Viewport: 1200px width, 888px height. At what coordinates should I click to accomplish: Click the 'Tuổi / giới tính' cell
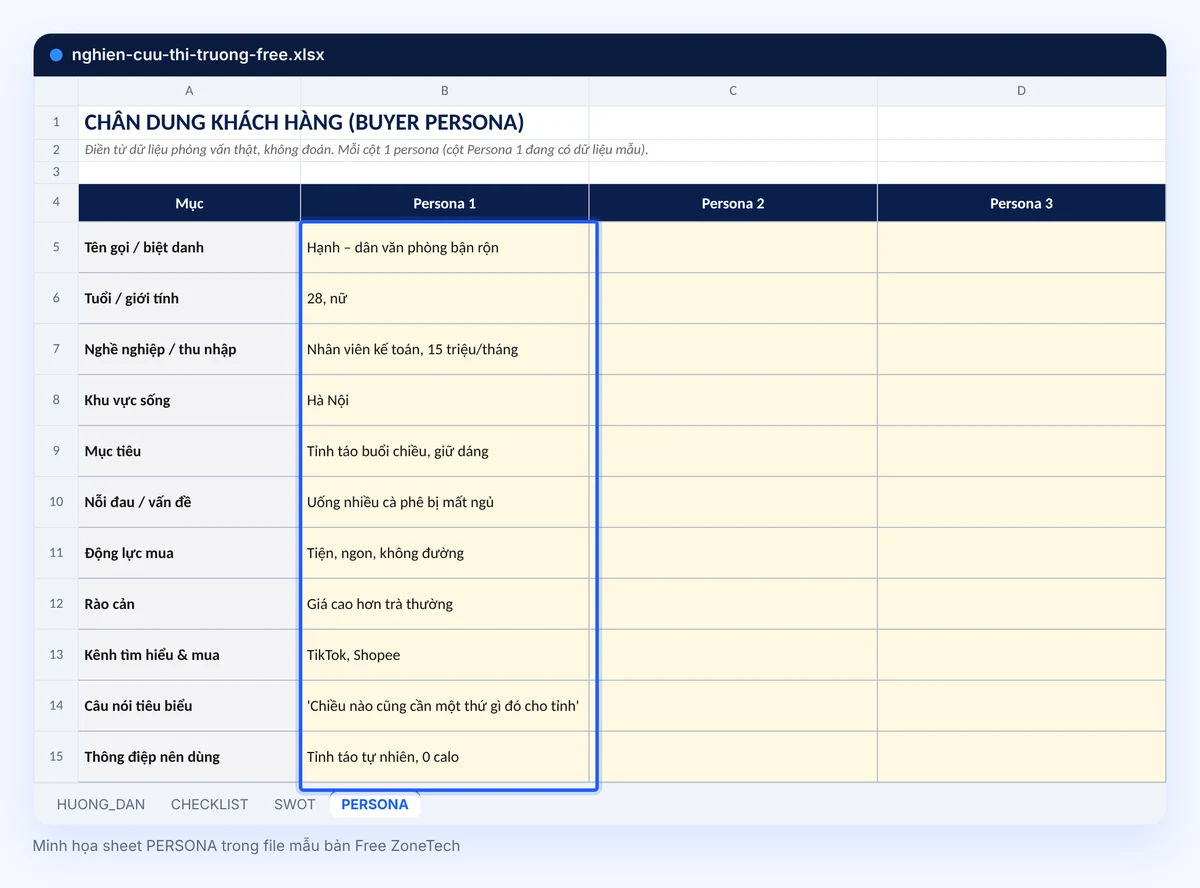(189, 298)
